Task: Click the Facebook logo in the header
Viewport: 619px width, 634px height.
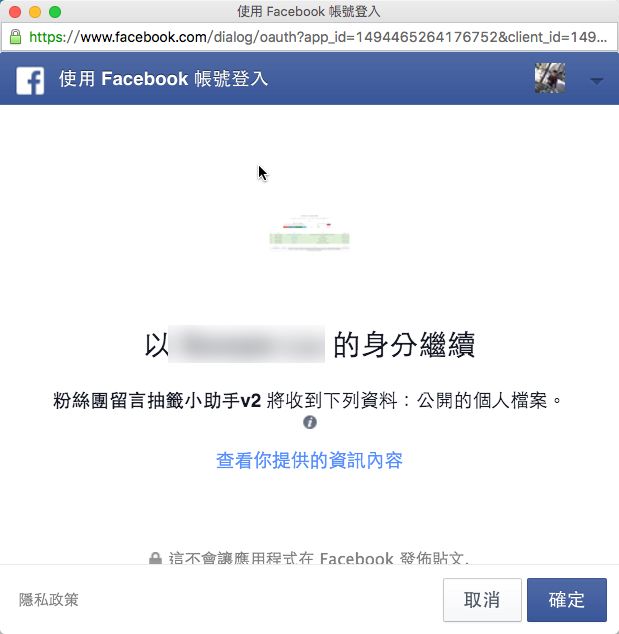Action: click(x=30, y=80)
